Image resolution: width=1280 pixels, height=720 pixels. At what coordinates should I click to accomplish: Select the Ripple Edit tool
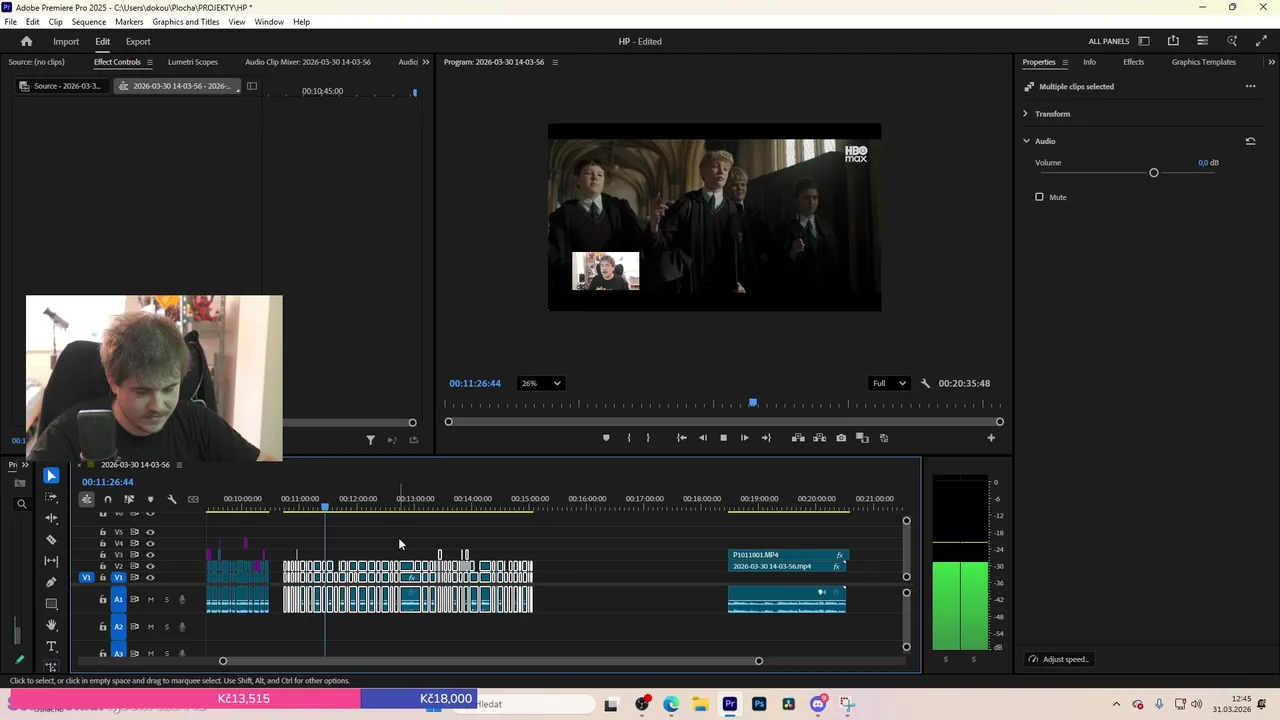point(51,518)
